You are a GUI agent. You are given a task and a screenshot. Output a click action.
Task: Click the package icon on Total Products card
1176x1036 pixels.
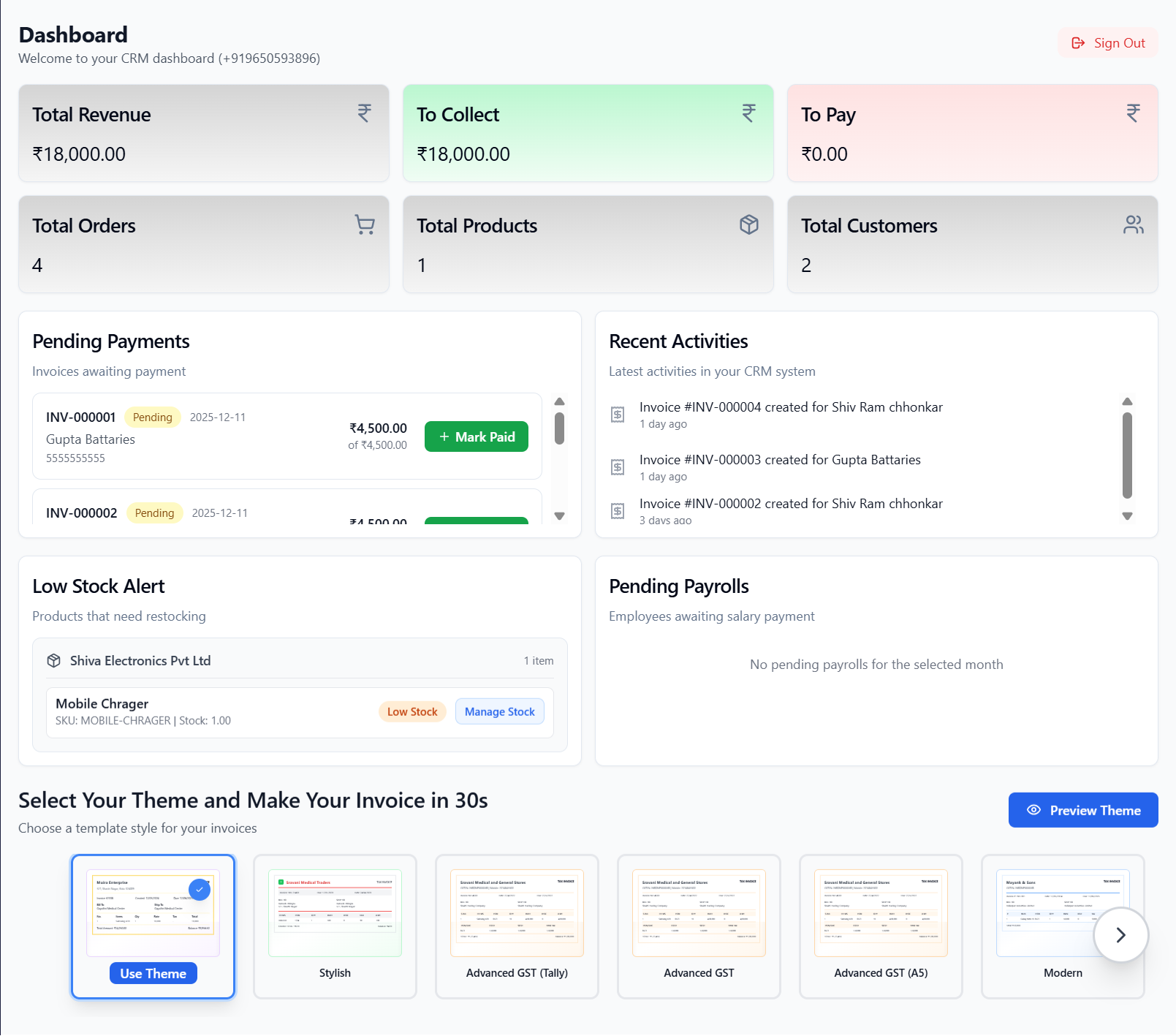click(748, 224)
